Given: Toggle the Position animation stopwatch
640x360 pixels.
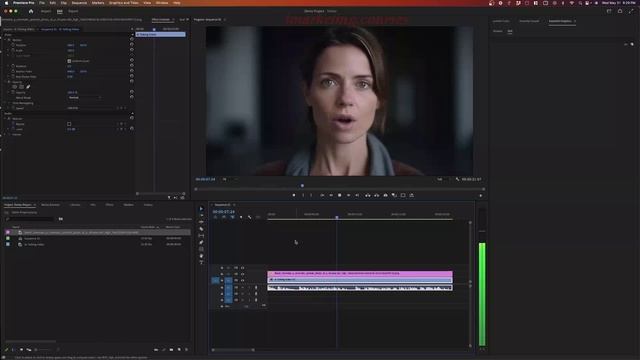Looking at the screenshot, I should [13, 45].
